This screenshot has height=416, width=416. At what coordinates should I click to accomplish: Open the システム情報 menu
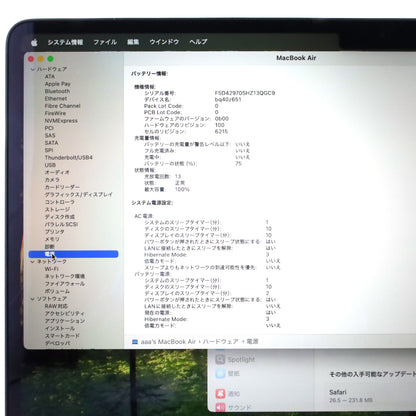click(x=65, y=42)
